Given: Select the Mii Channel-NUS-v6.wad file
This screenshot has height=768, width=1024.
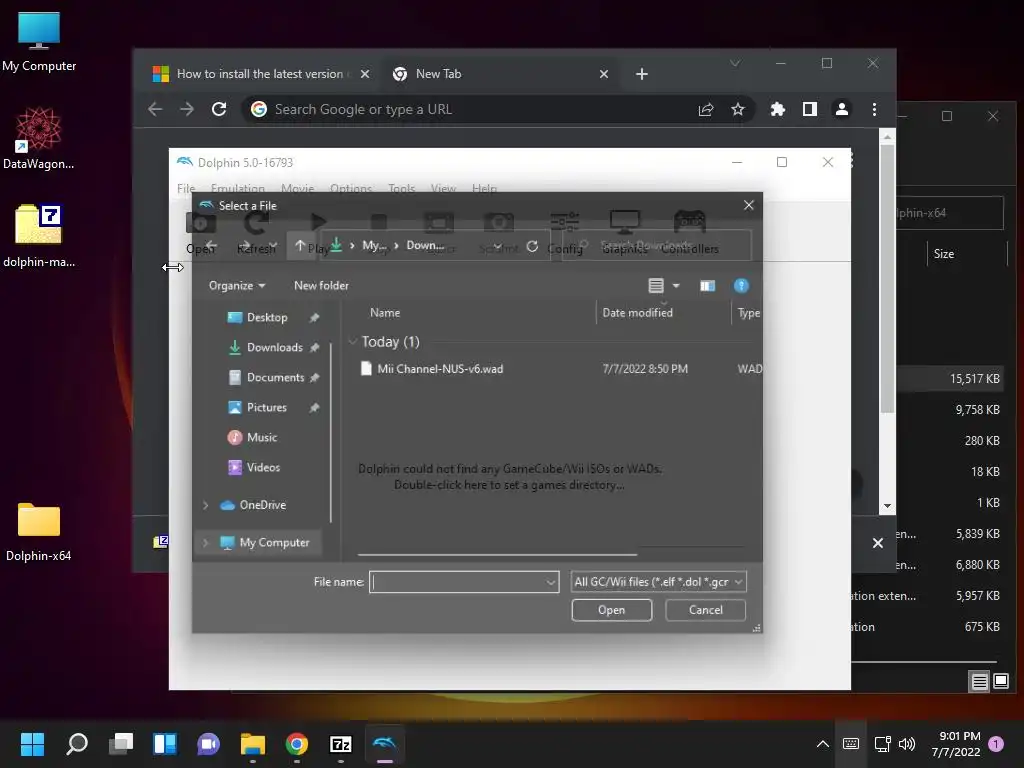Looking at the screenshot, I should coord(440,369).
